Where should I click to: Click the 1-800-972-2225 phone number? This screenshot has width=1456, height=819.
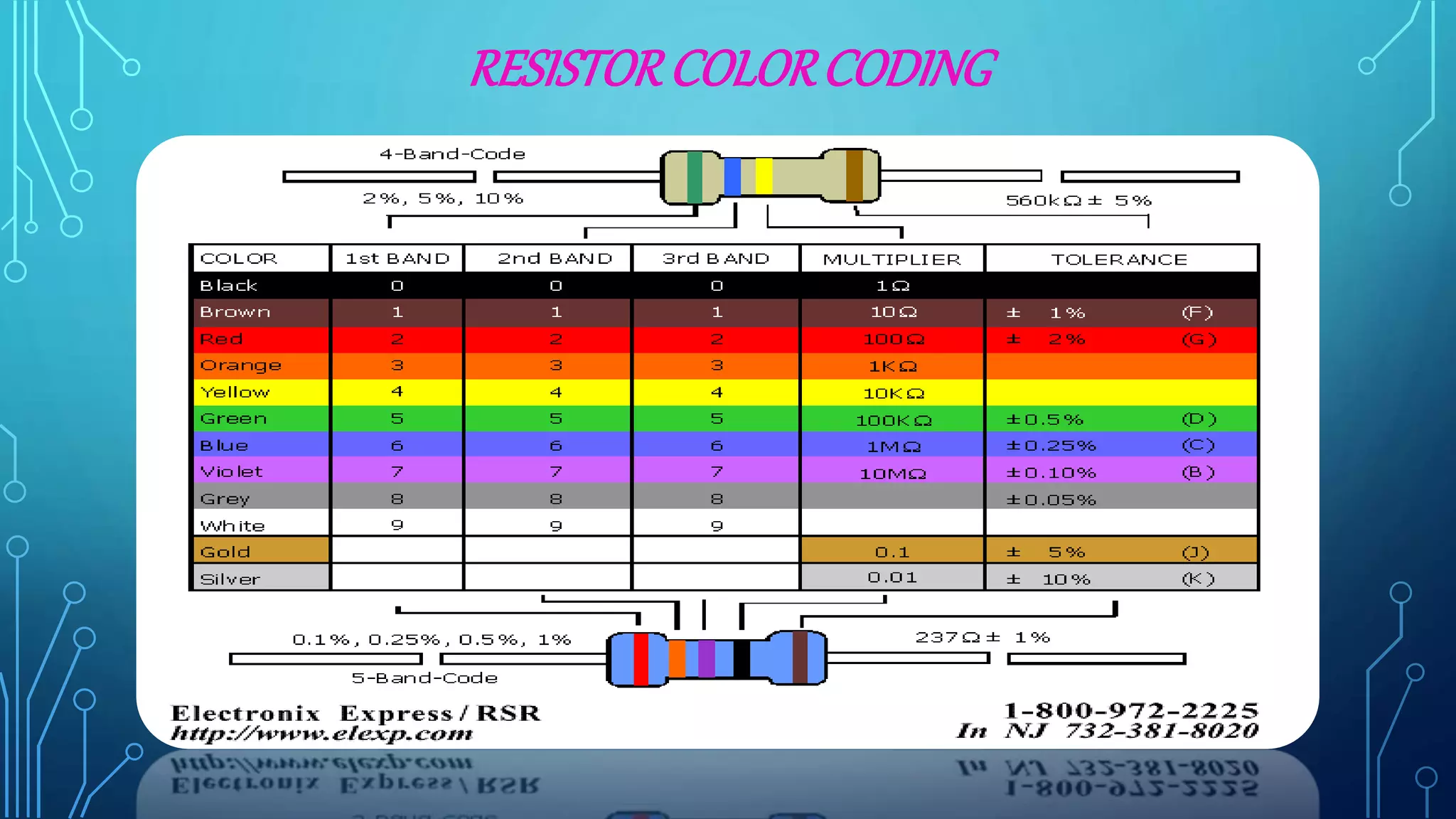click(x=1130, y=710)
